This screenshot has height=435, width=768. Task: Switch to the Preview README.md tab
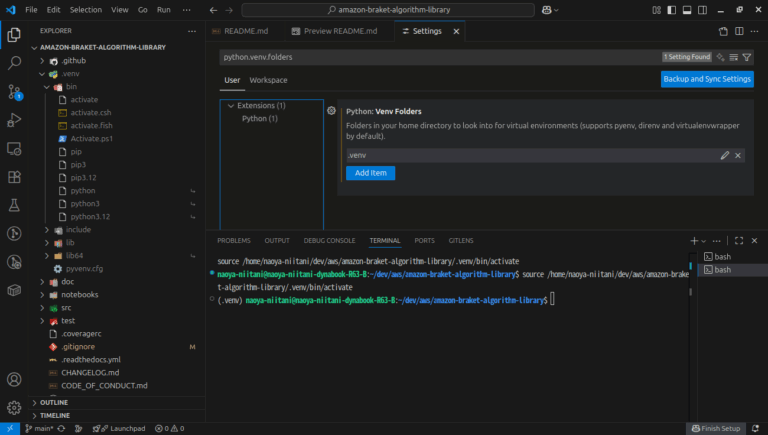click(340, 31)
